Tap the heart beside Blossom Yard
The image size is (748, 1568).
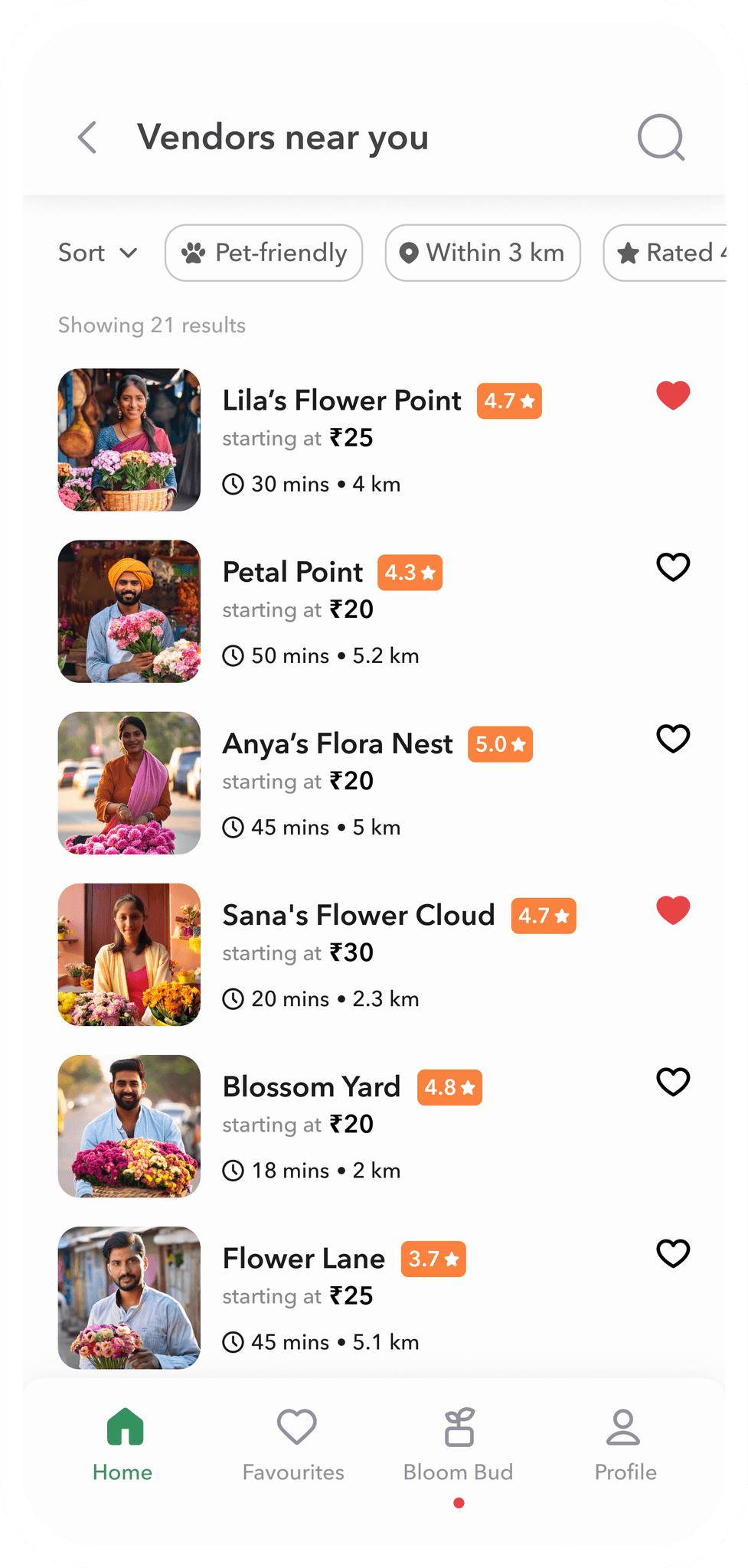click(x=674, y=1081)
